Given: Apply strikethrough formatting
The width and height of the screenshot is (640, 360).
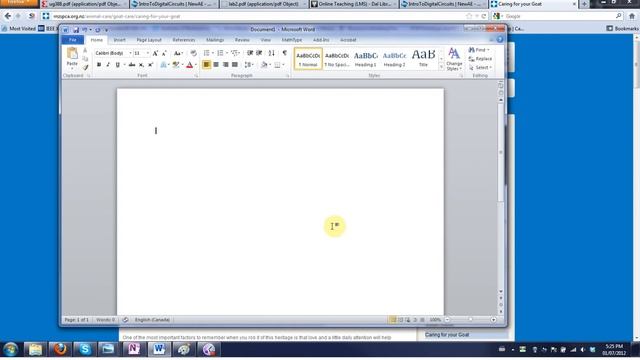Looking at the screenshot, I should 132,65.
